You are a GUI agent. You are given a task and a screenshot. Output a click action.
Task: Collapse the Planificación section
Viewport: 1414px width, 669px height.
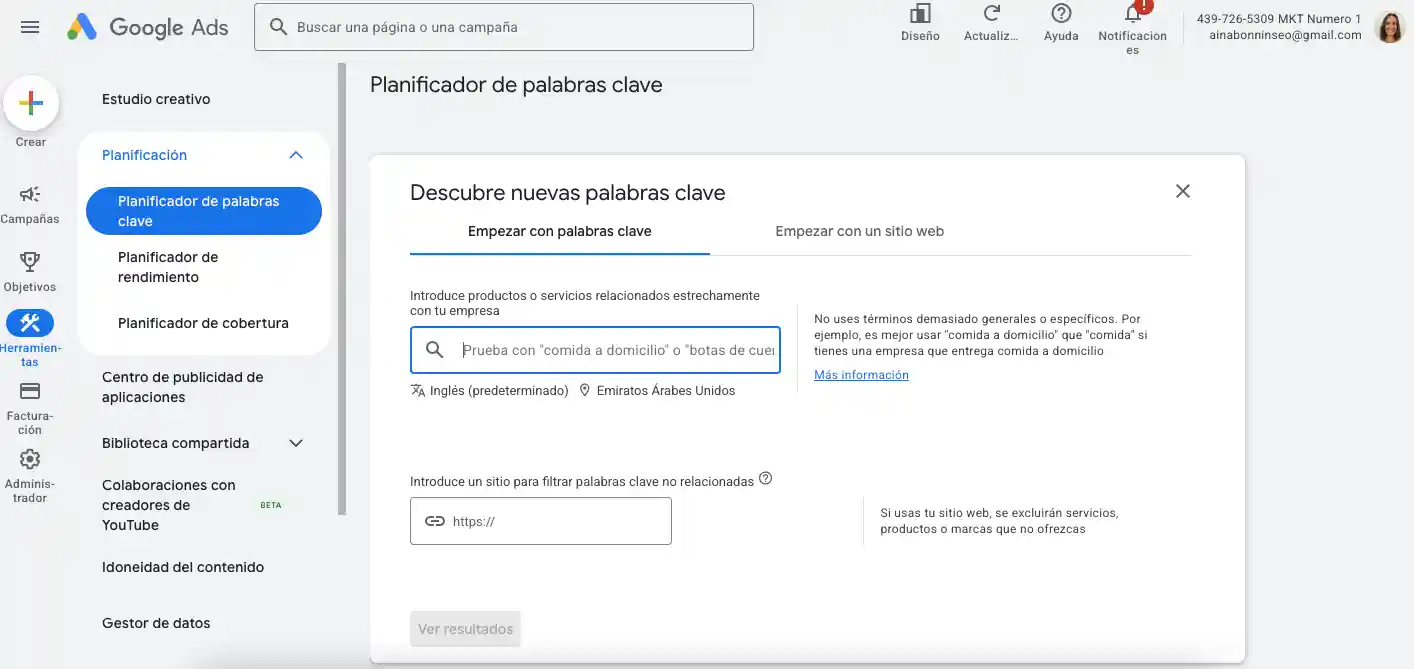coord(295,155)
